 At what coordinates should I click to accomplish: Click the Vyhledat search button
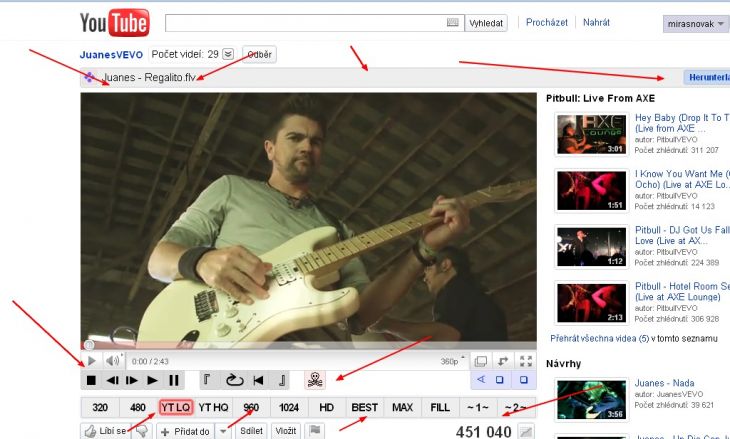[x=486, y=23]
